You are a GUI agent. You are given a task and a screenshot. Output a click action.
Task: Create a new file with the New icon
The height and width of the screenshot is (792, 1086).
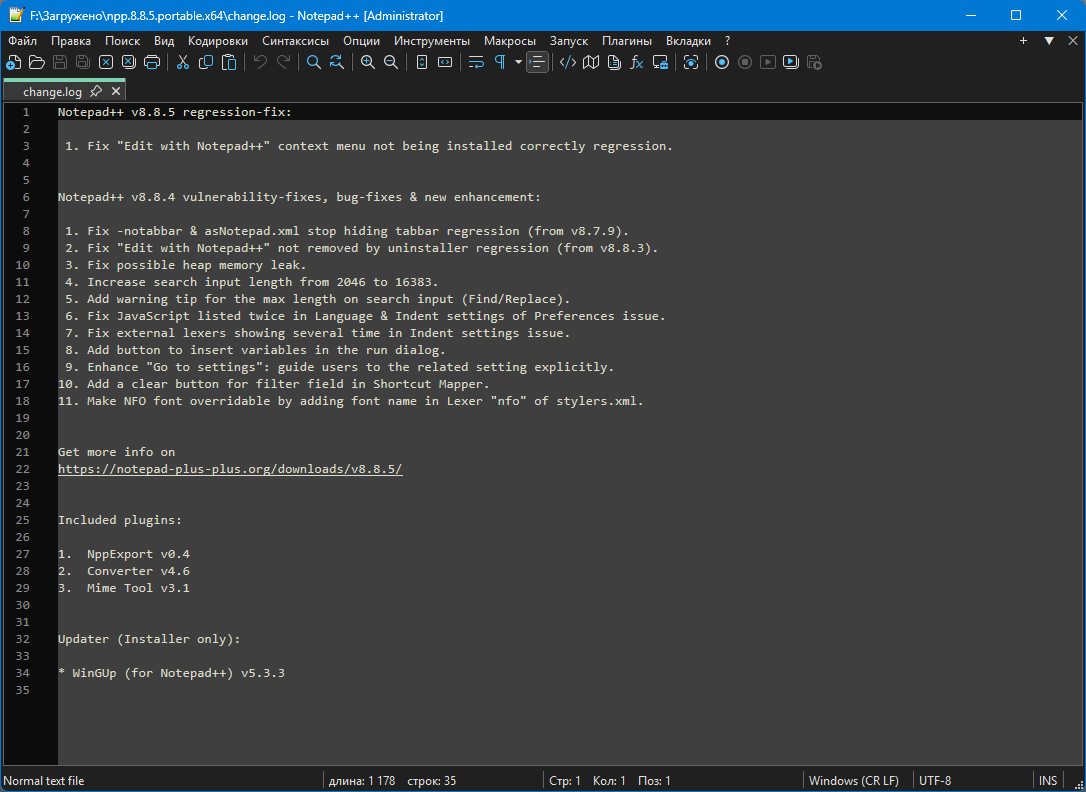point(13,62)
